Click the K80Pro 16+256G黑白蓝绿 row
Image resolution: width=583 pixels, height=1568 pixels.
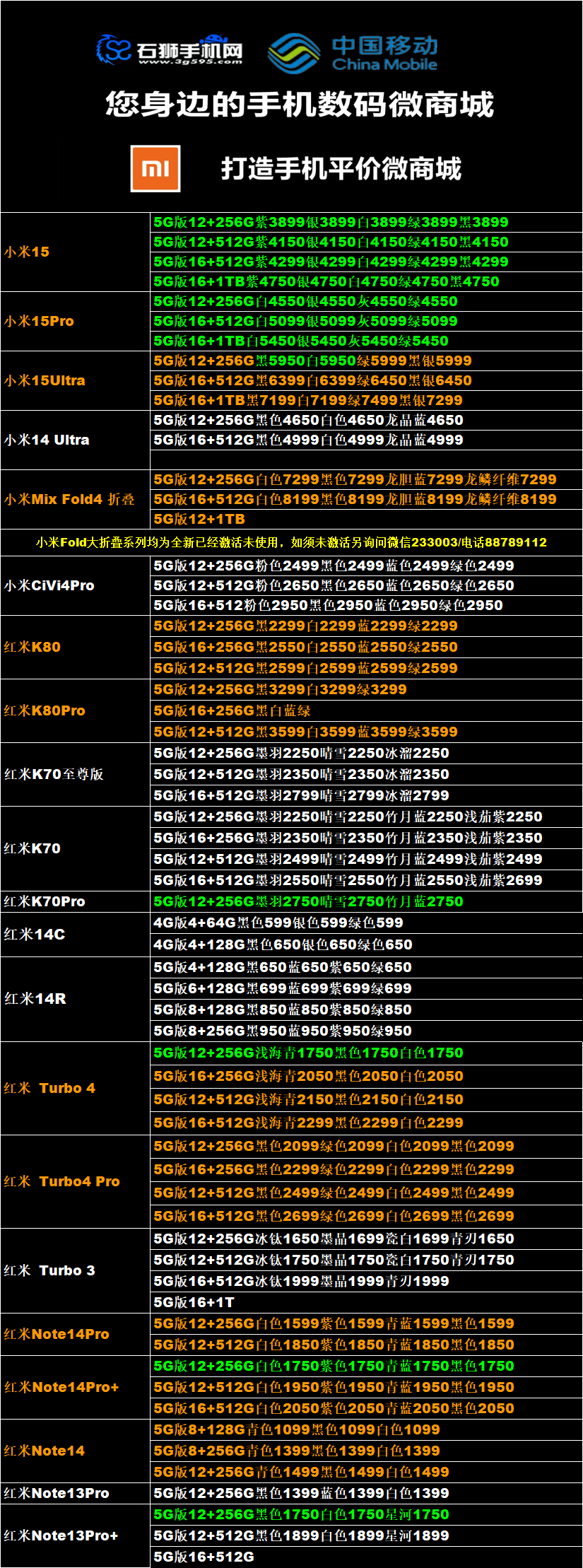[366, 710]
